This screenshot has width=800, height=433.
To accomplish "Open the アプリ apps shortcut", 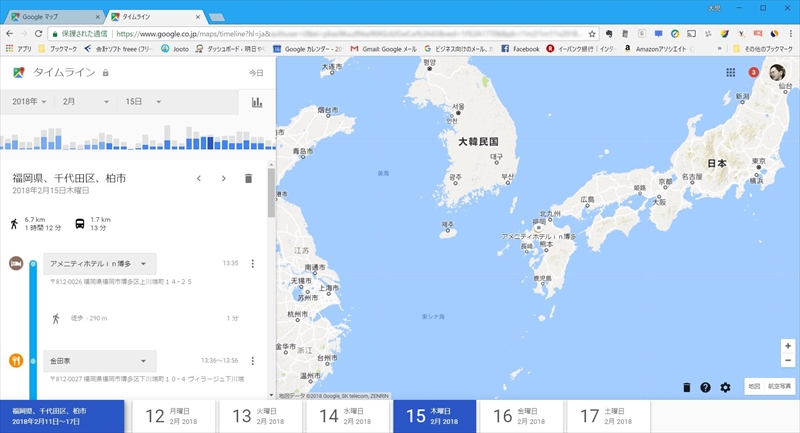I will tap(18, 49).
